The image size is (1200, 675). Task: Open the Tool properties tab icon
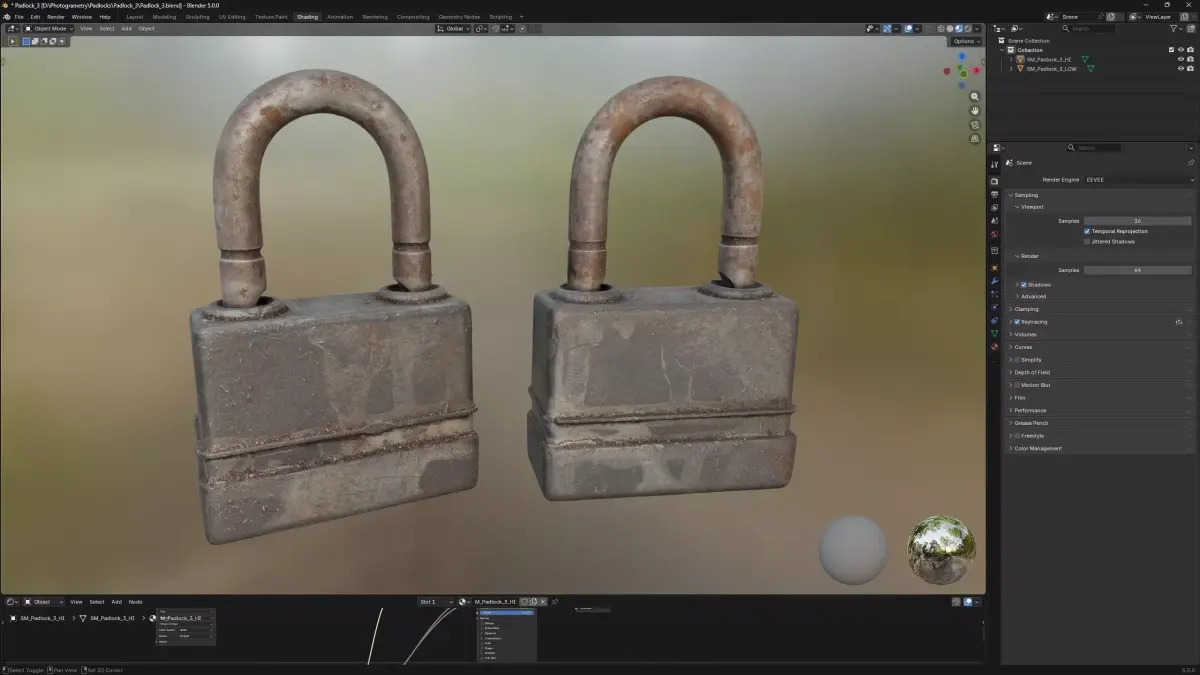994,164
